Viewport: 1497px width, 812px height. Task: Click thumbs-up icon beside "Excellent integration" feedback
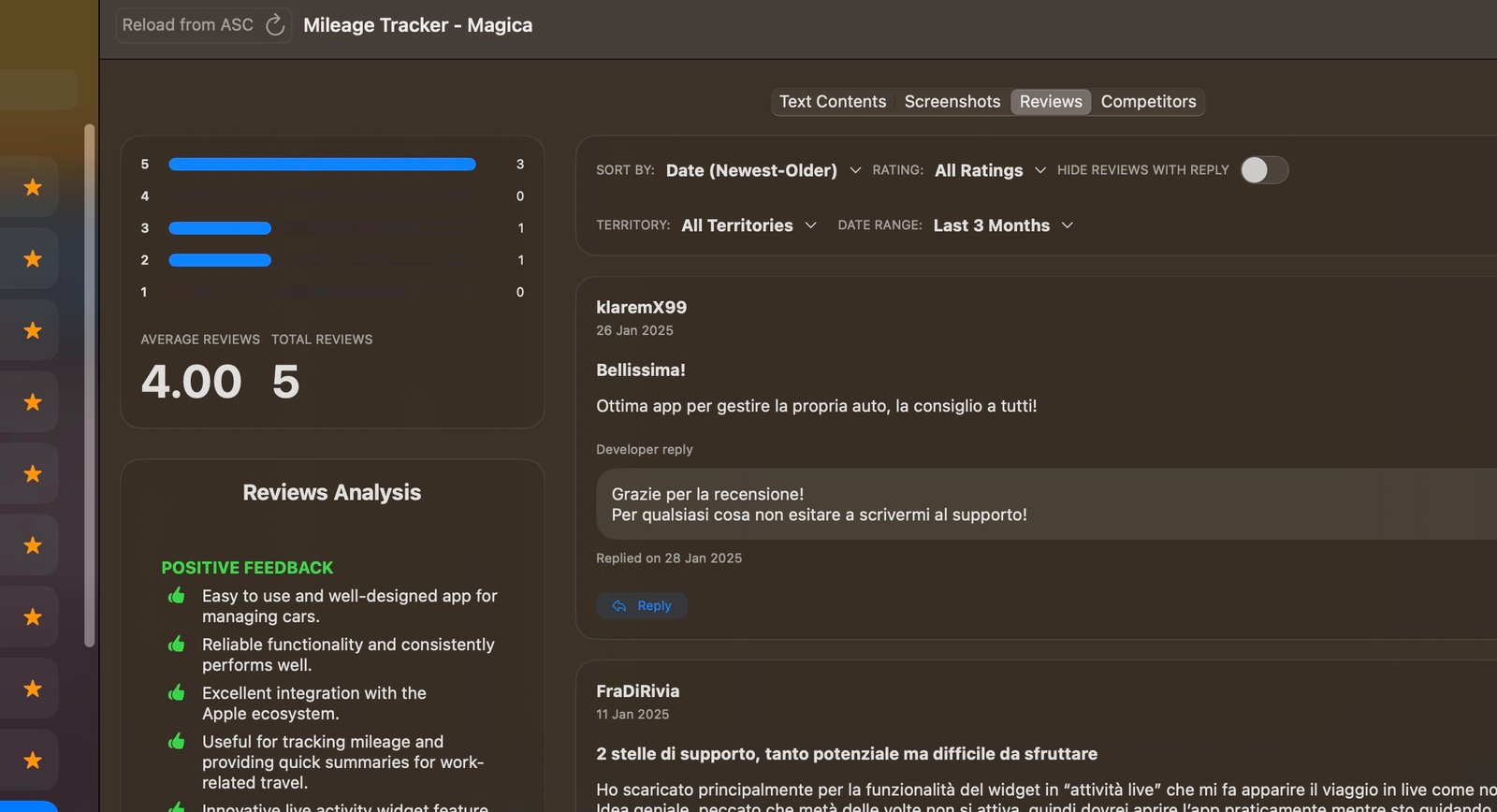click(176, 693)
